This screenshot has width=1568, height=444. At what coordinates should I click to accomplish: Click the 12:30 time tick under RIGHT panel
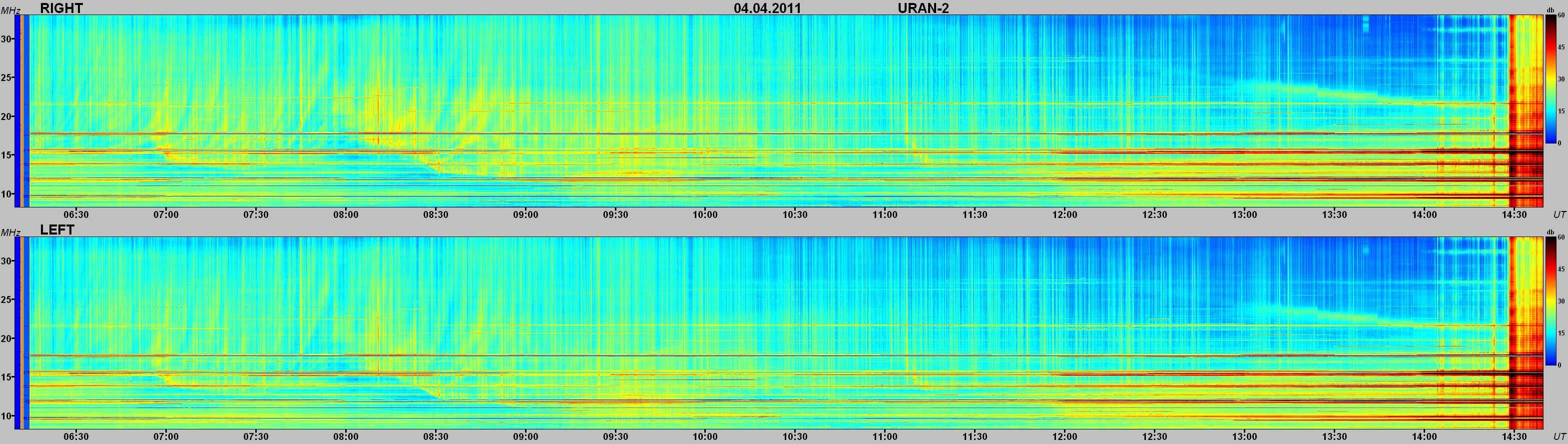tap(1155, 214)
